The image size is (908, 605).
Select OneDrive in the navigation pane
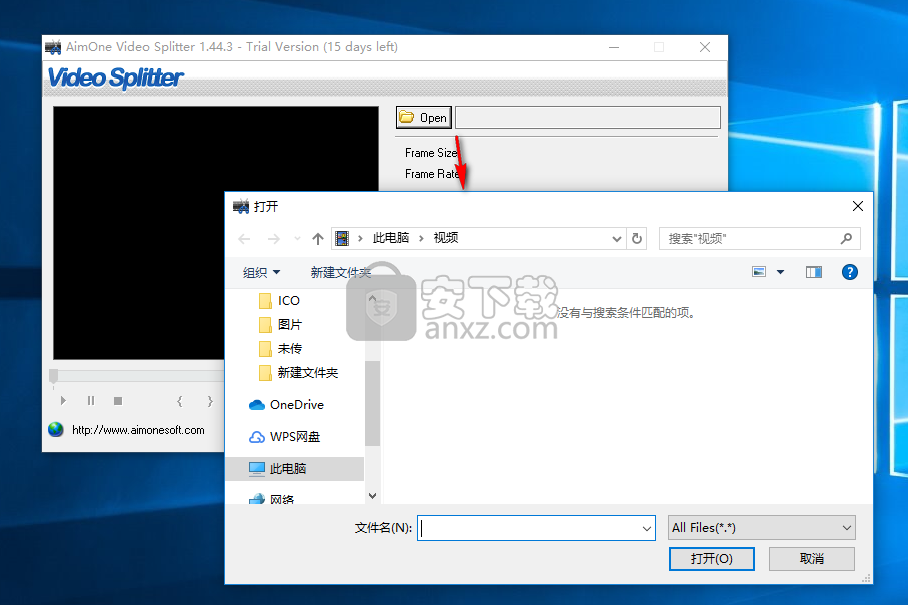(286, 405)
